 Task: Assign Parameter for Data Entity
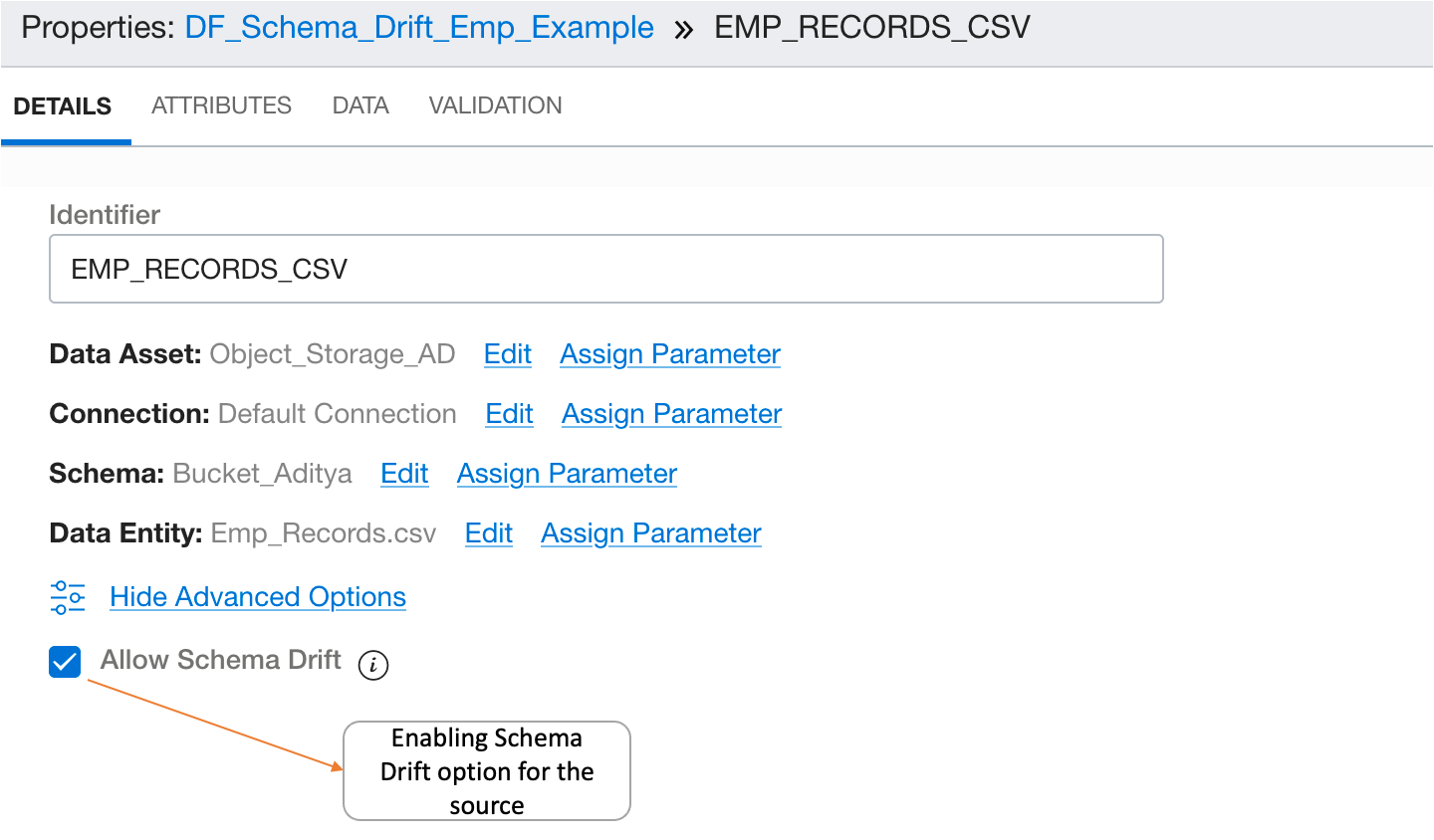[x=650, y=533]
